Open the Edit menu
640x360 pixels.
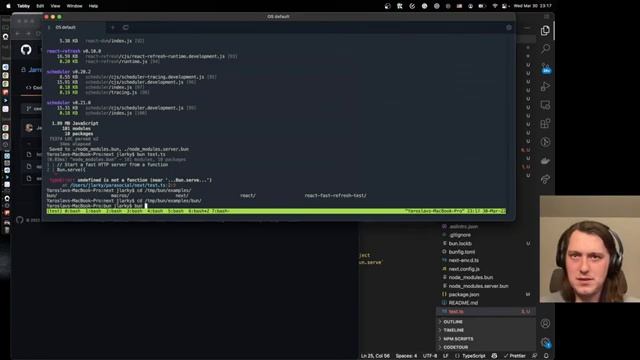coord(40,6)
